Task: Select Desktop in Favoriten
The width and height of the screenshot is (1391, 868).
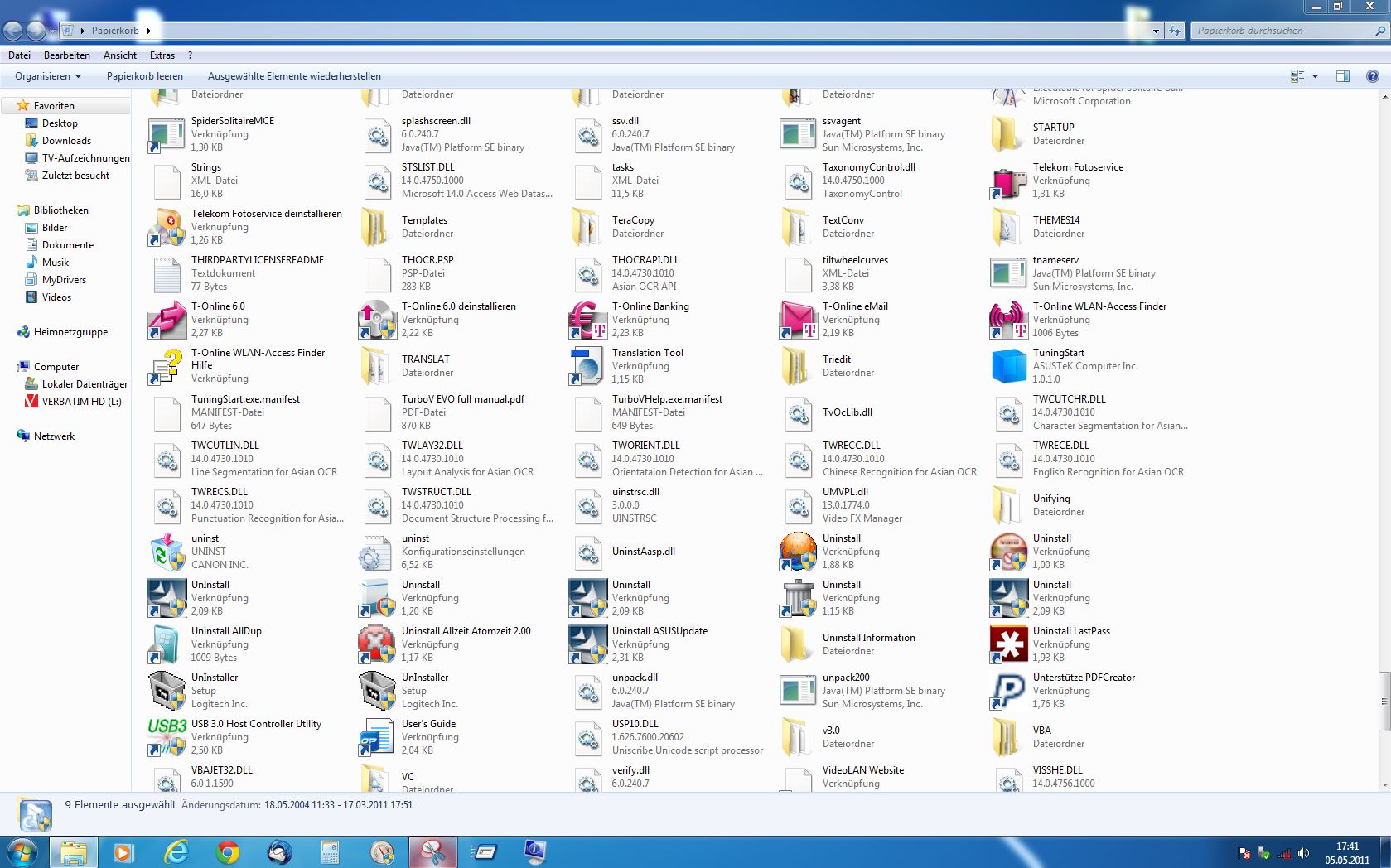Action: (x=60, y=123)
